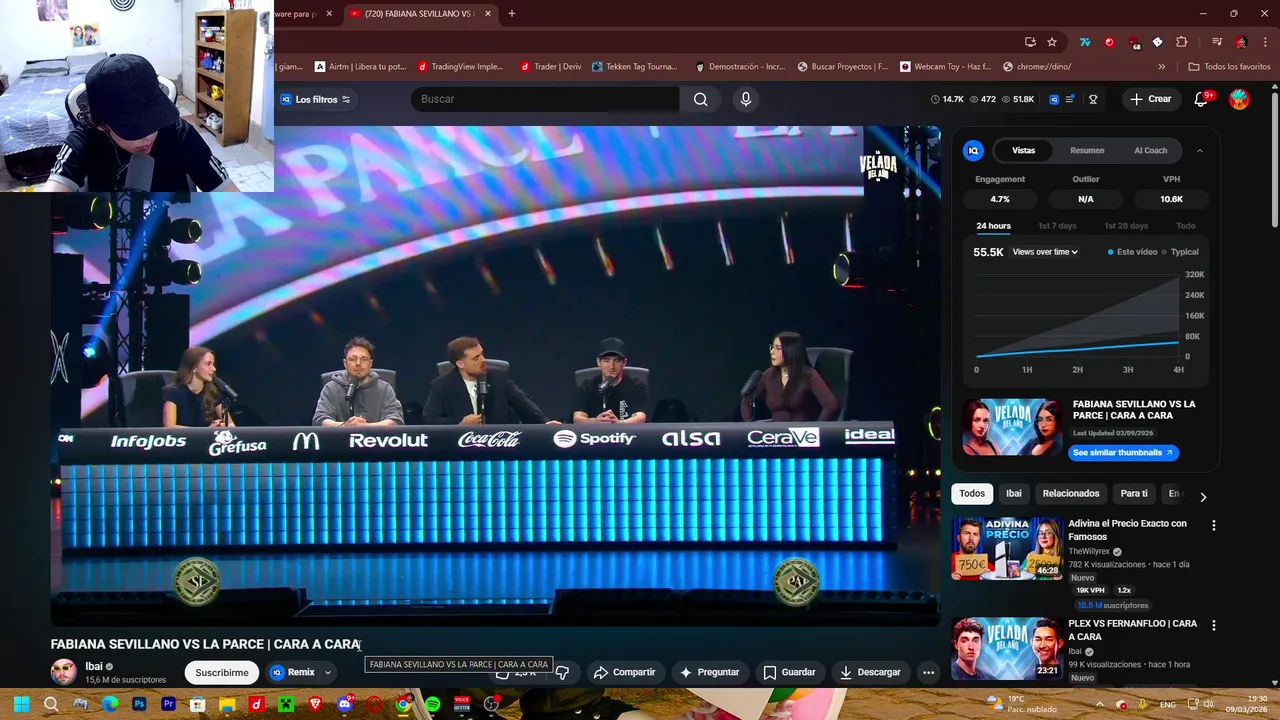Show hidden system tray icons arrow

(x=1098, y=704)
